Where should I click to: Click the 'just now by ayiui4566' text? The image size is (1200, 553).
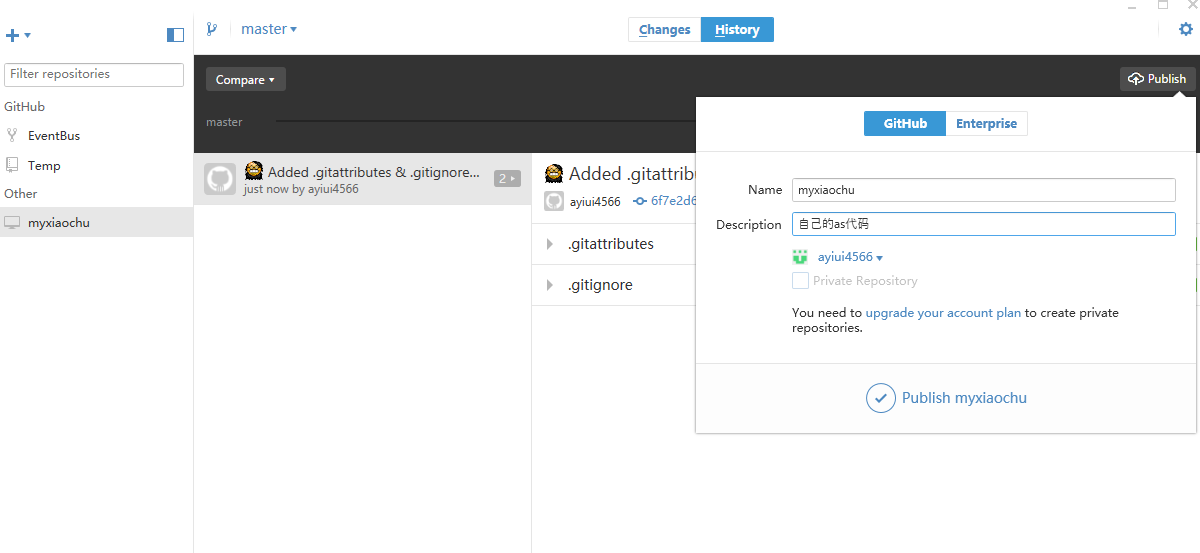pos(301,189)
